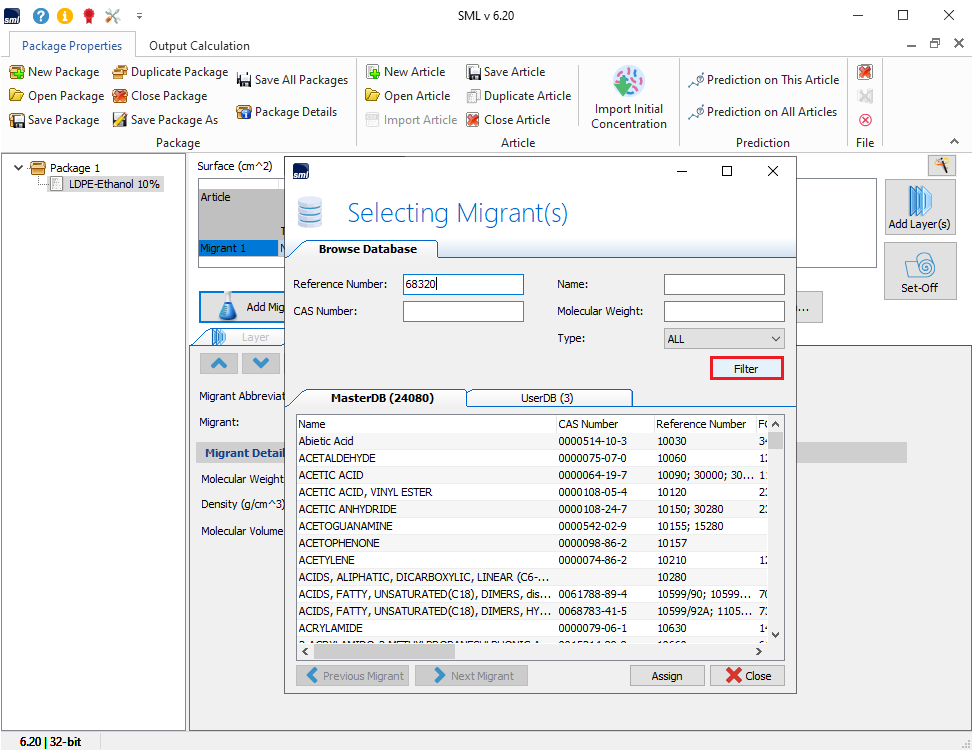Viewport: 973px width, 751px height.
Task: Click the CAS Number input field
Action: 463,312
